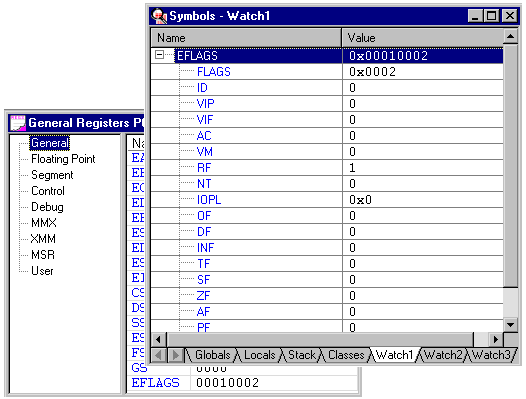This screenshot has height=399, width=526.
Task: Select the MSR register category
Action: tap(43, 255)
